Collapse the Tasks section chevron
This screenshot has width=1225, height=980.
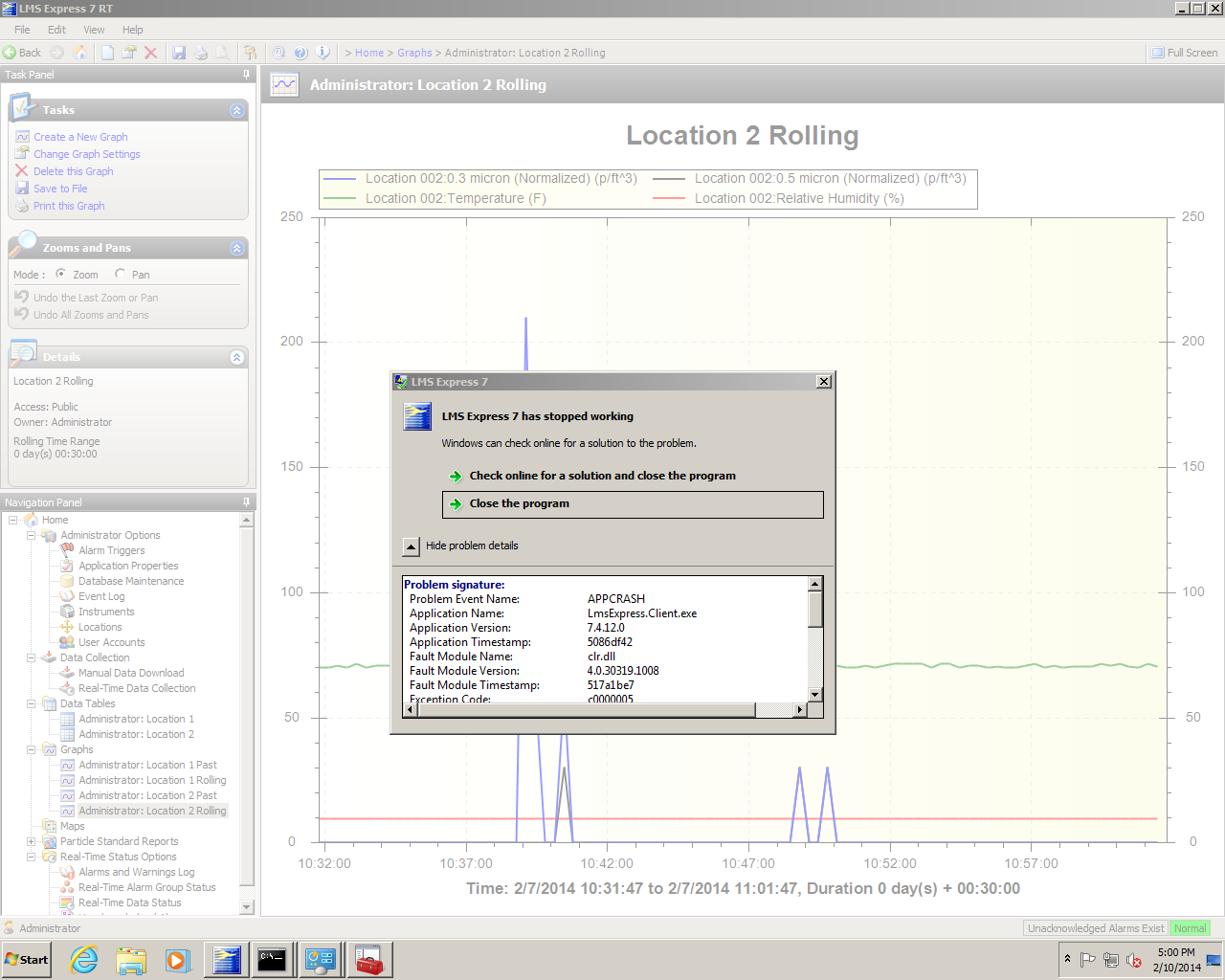(x=237, y=111)
